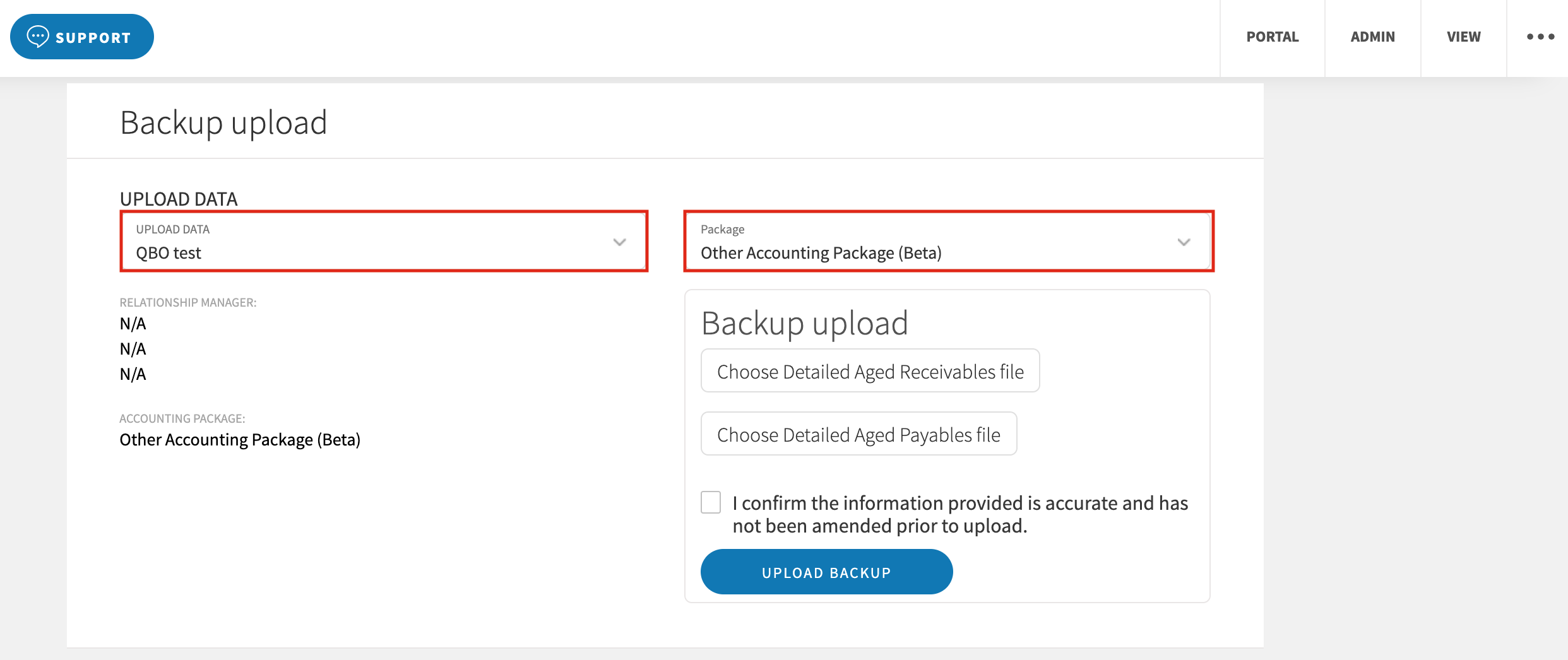This screenshot has width=1568, height=660.
Task: Open the VIEW menu
Action: pyautogui.click(x=1463, y=37)
